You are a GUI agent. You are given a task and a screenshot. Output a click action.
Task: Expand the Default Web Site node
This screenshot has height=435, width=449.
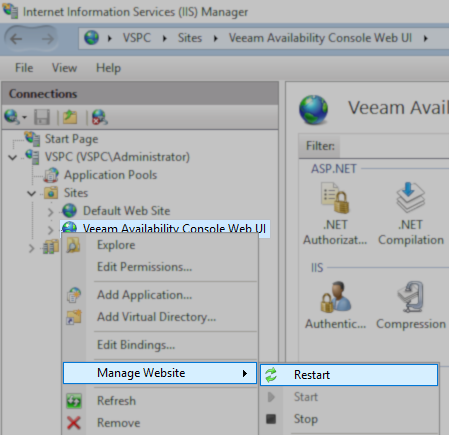[50, 211]
